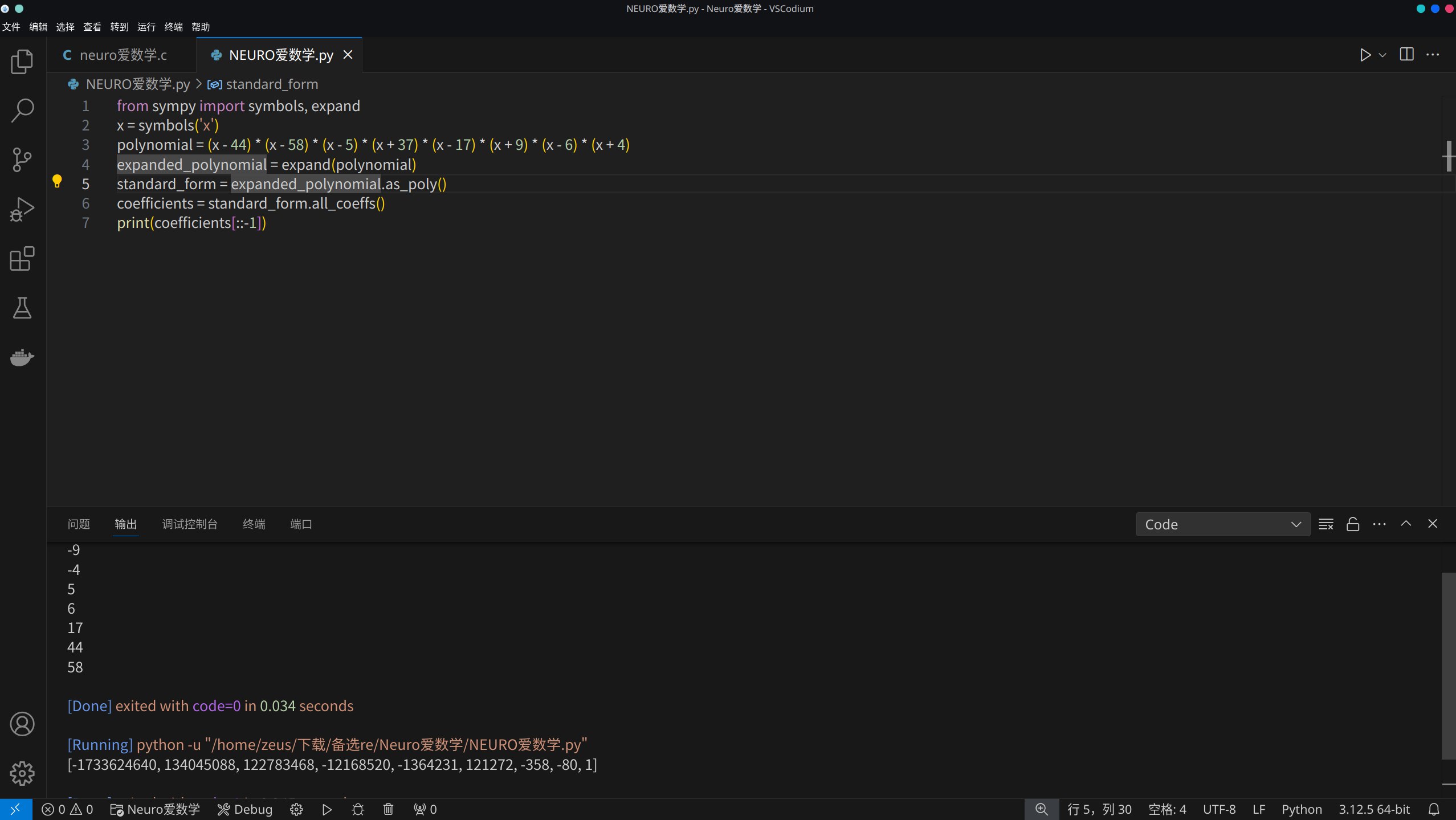Open the Extensions view icon
The height and width of the screenshot is (820, 1456).
[x=22, y=259]
